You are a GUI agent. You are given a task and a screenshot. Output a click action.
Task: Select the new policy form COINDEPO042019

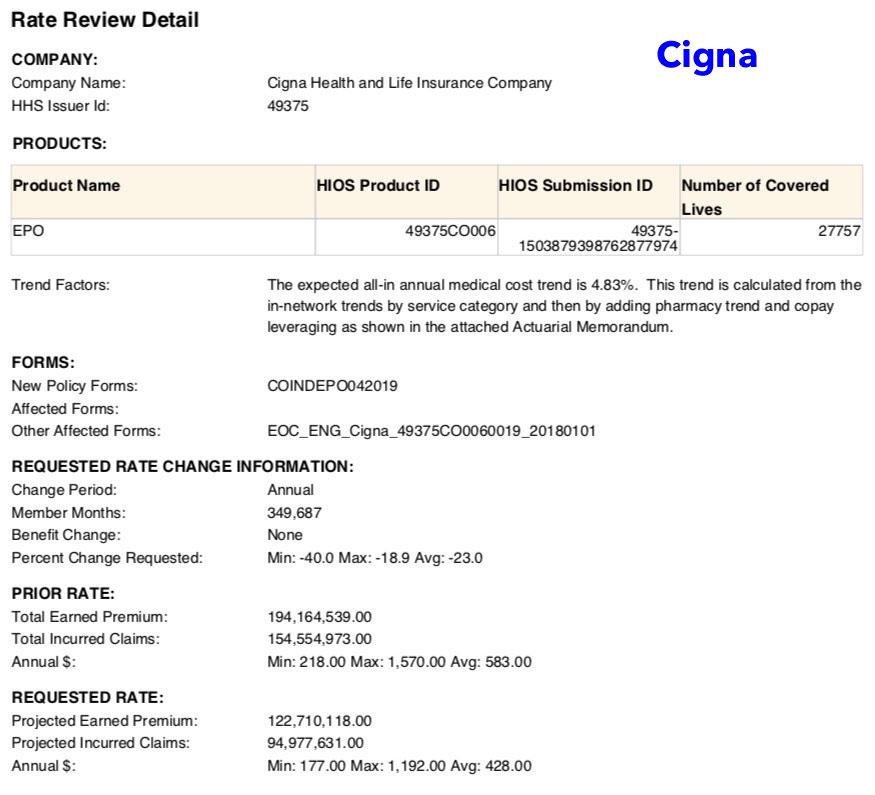pyautogui.click(x=332, y=386)
